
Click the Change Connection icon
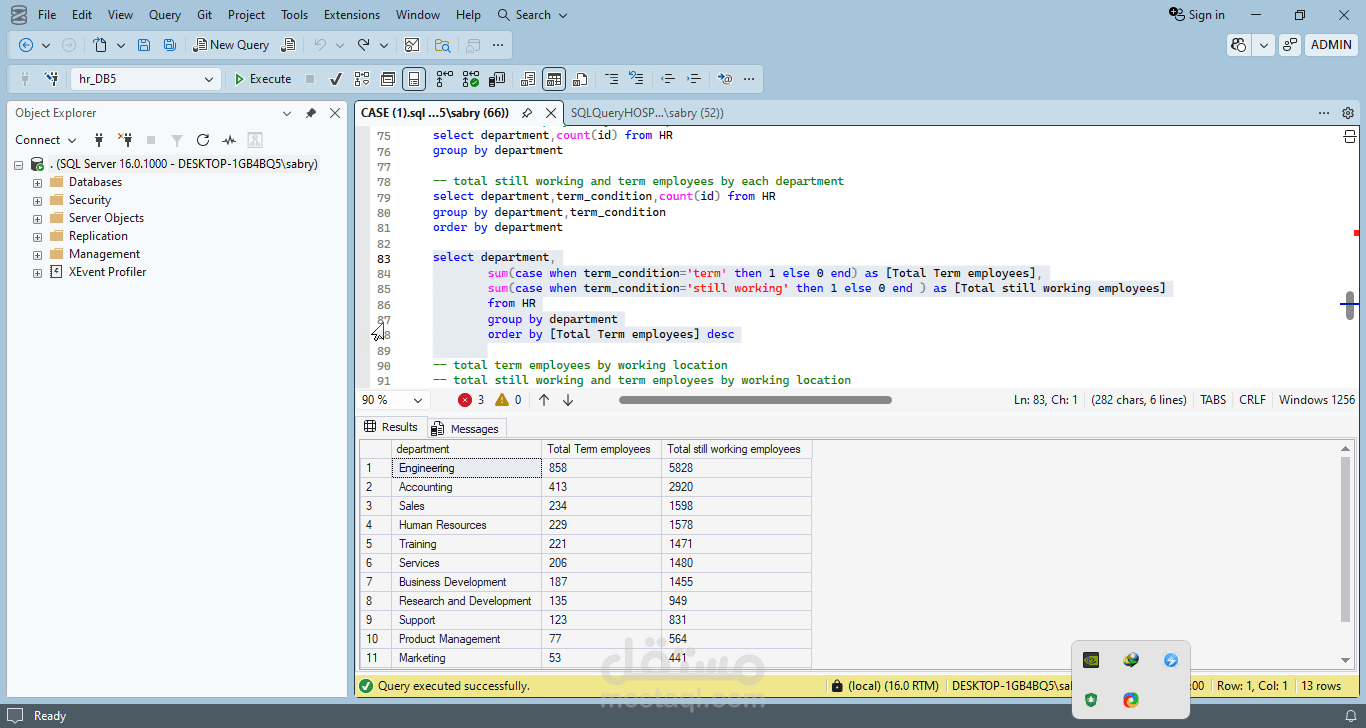coord(51,79)
